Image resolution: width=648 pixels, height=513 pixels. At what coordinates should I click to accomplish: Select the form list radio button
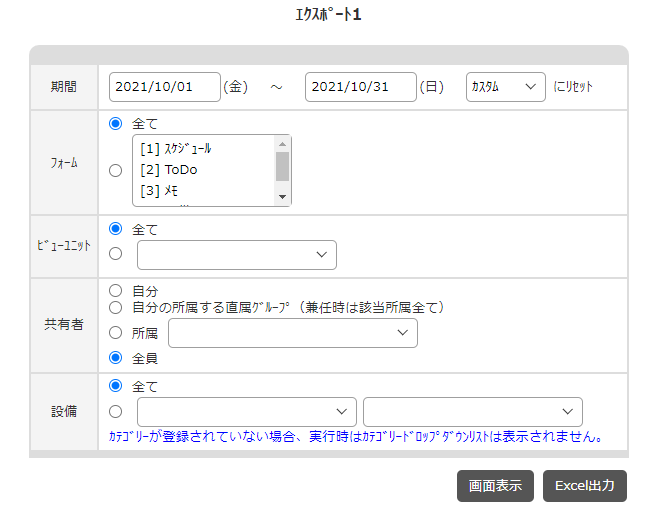(115, 170)
